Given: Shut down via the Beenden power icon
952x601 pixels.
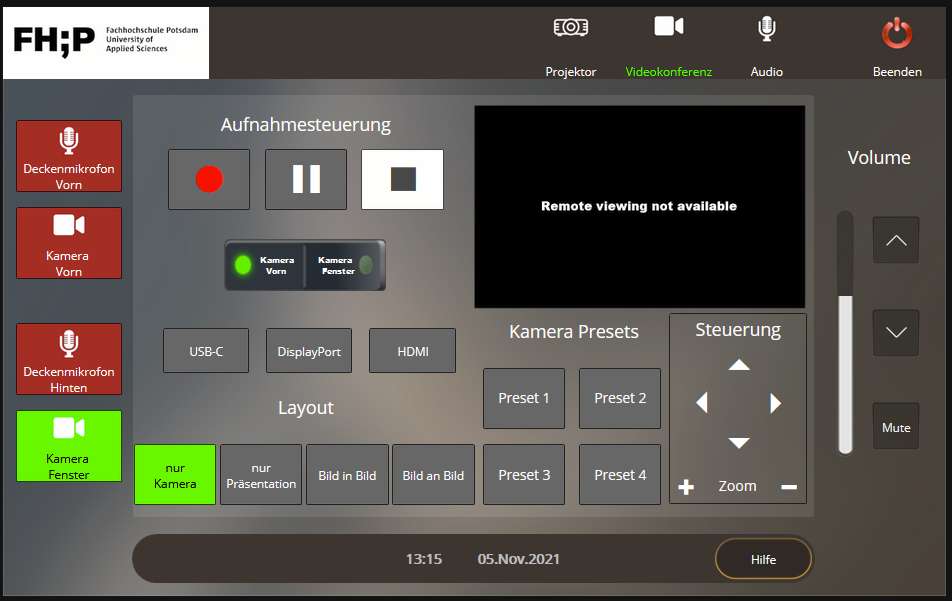Looking at the screenshot, I should pos(897,45).
